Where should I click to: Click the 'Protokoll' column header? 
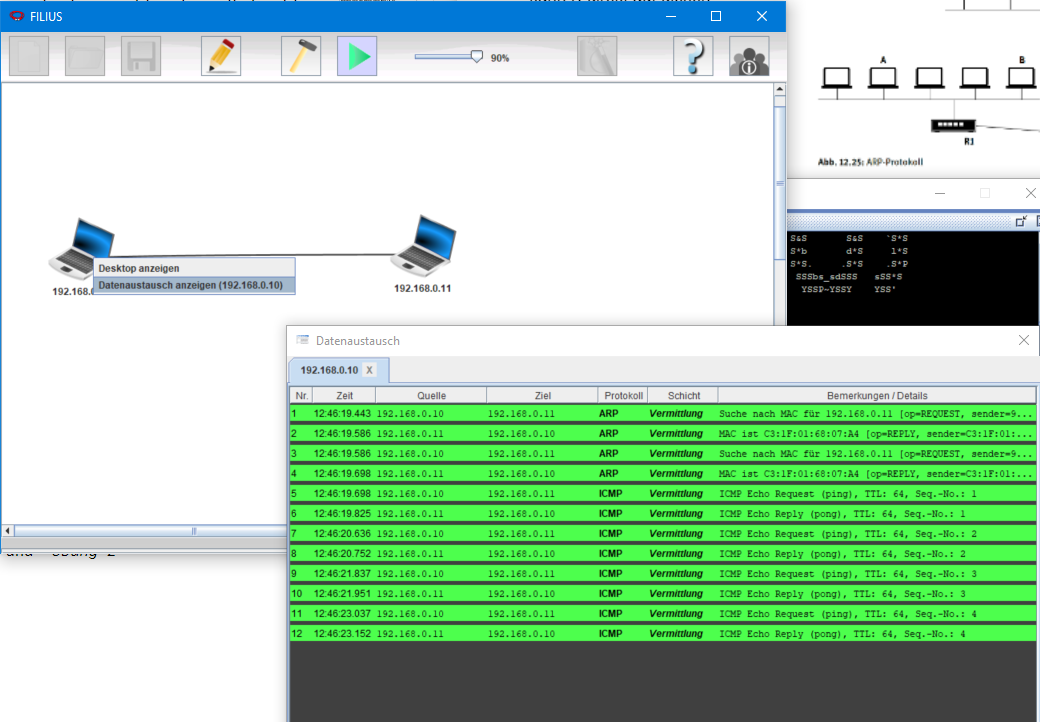pos(623,395)
